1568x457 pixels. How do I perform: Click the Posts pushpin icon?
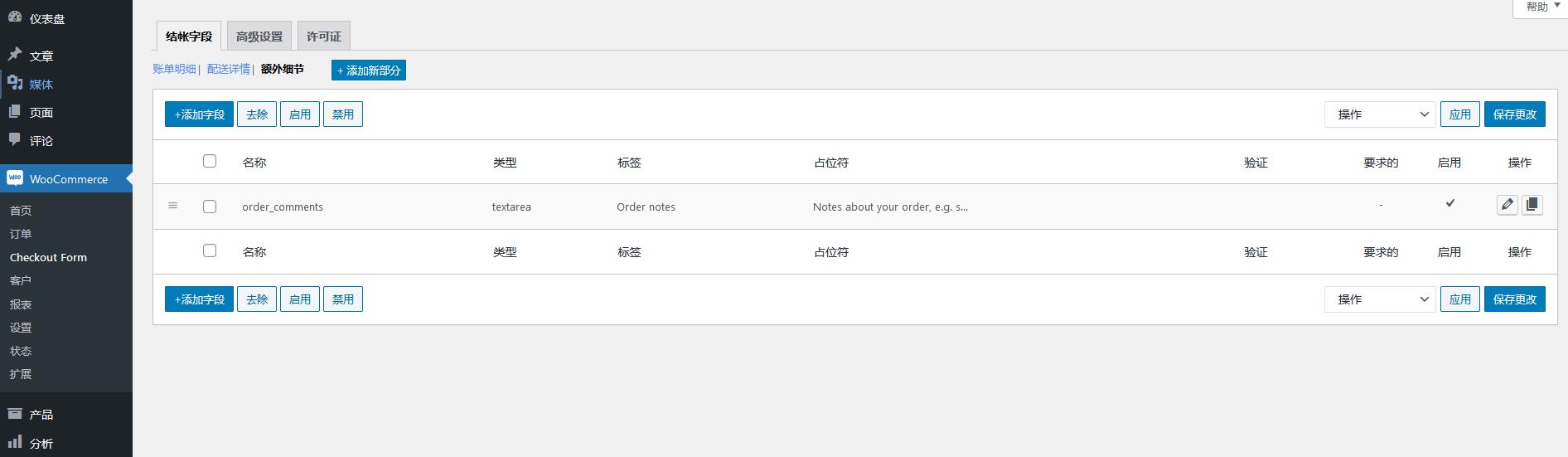click(15, 55)
